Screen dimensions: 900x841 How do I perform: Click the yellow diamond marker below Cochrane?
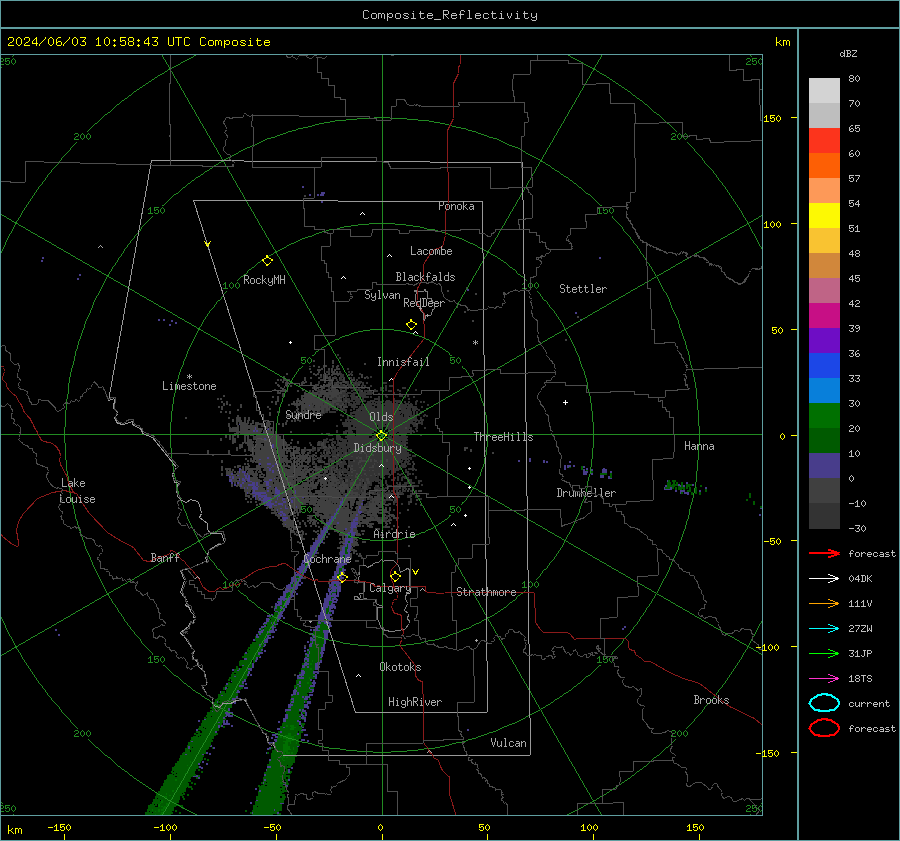342,577
